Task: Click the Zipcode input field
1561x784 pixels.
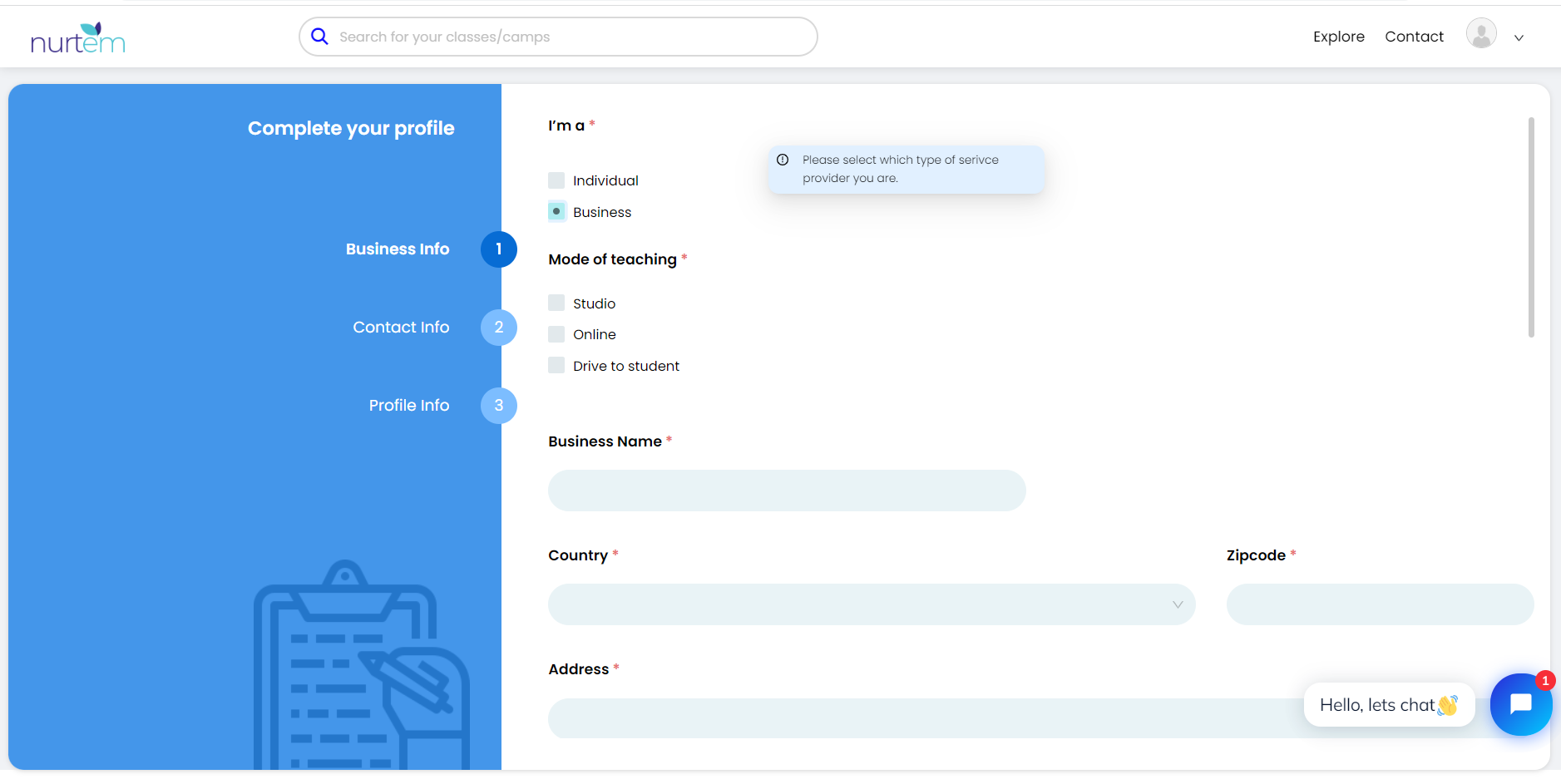Action: click(x=1379, y=604)
